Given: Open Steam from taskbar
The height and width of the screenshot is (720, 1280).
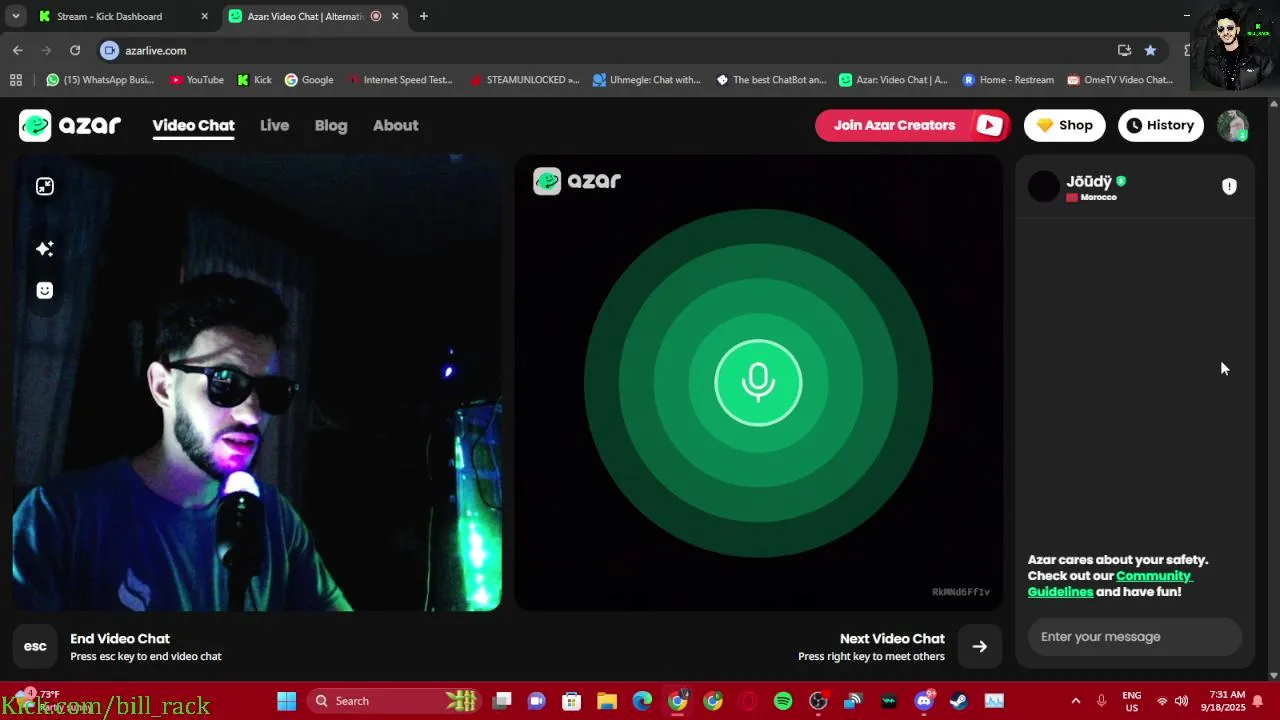Looking at the screenshot, I should click(x=959, y=701).
